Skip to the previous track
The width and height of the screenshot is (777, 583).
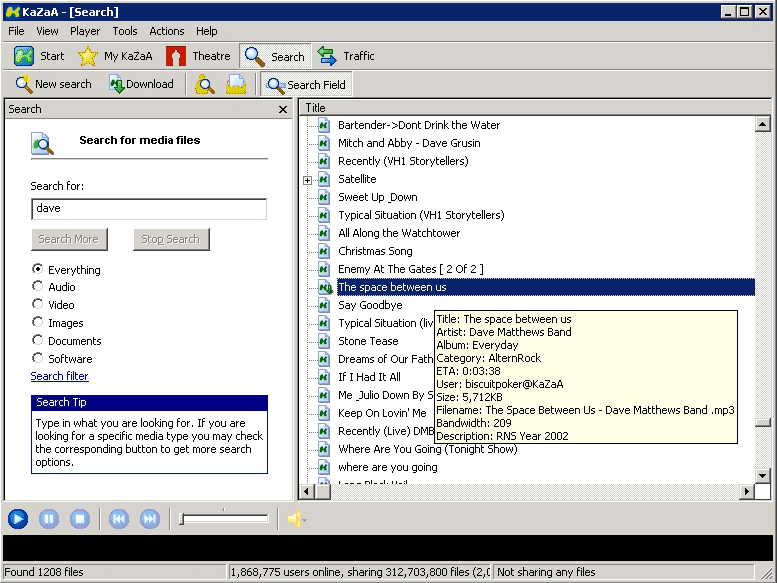pos(119,519)
